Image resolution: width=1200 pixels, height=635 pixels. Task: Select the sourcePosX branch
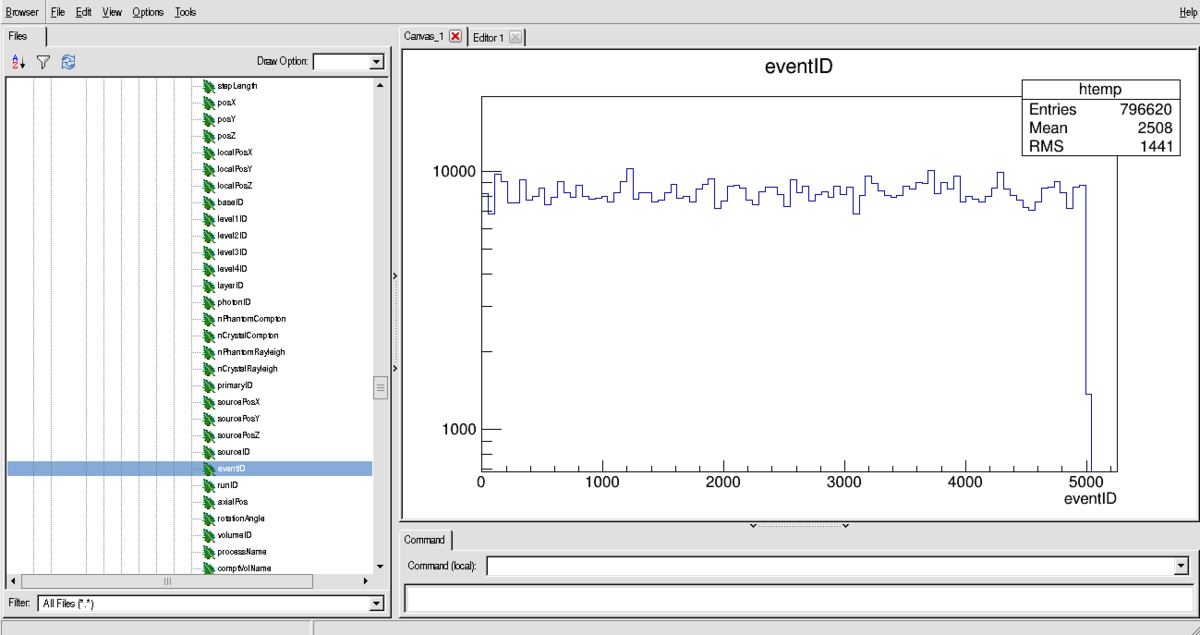238,402
